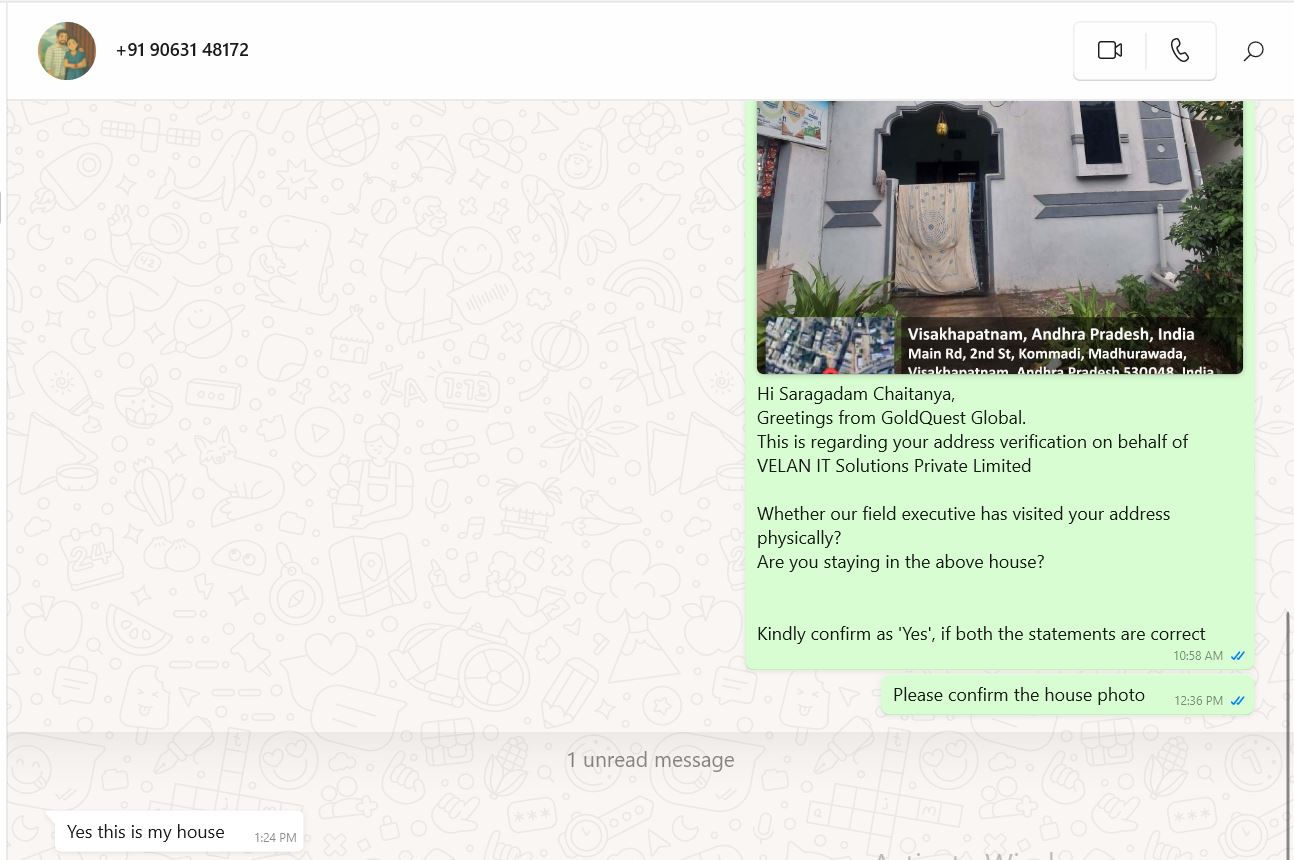Click the read receipt ticks beside 10:58 AM
Image resolution: width=1294 pixels, height=860 pixels.
click(x=1237, y=656)
